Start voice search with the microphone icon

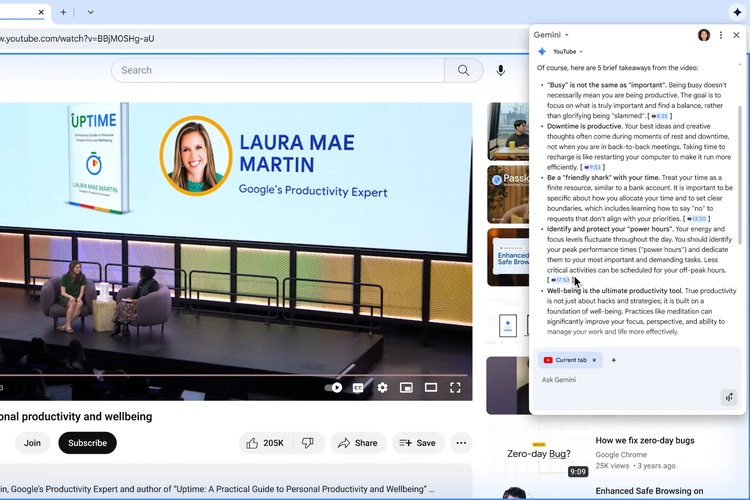[500, 70]
